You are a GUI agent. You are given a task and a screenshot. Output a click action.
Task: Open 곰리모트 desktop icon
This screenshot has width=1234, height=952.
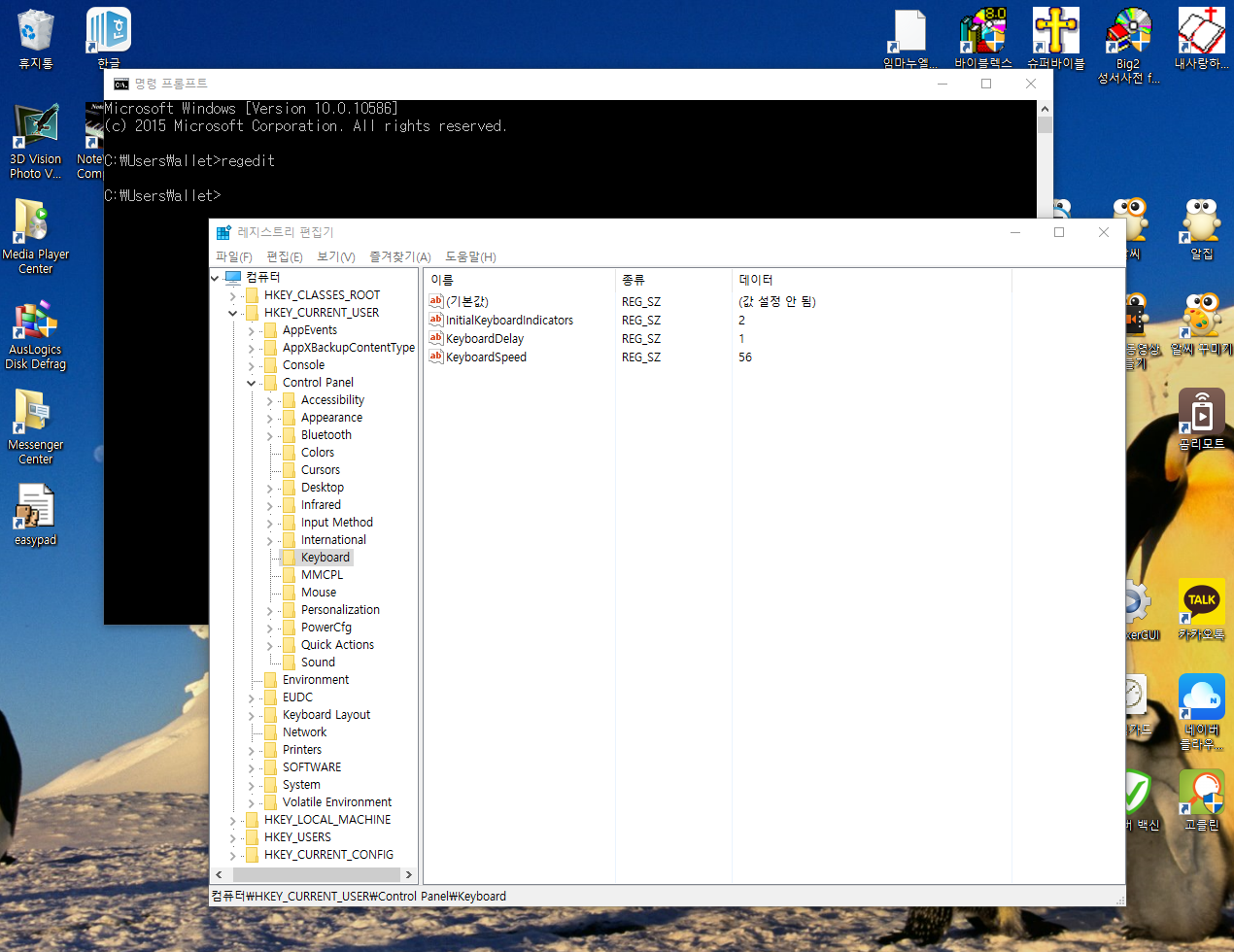tap(1201, 420)
